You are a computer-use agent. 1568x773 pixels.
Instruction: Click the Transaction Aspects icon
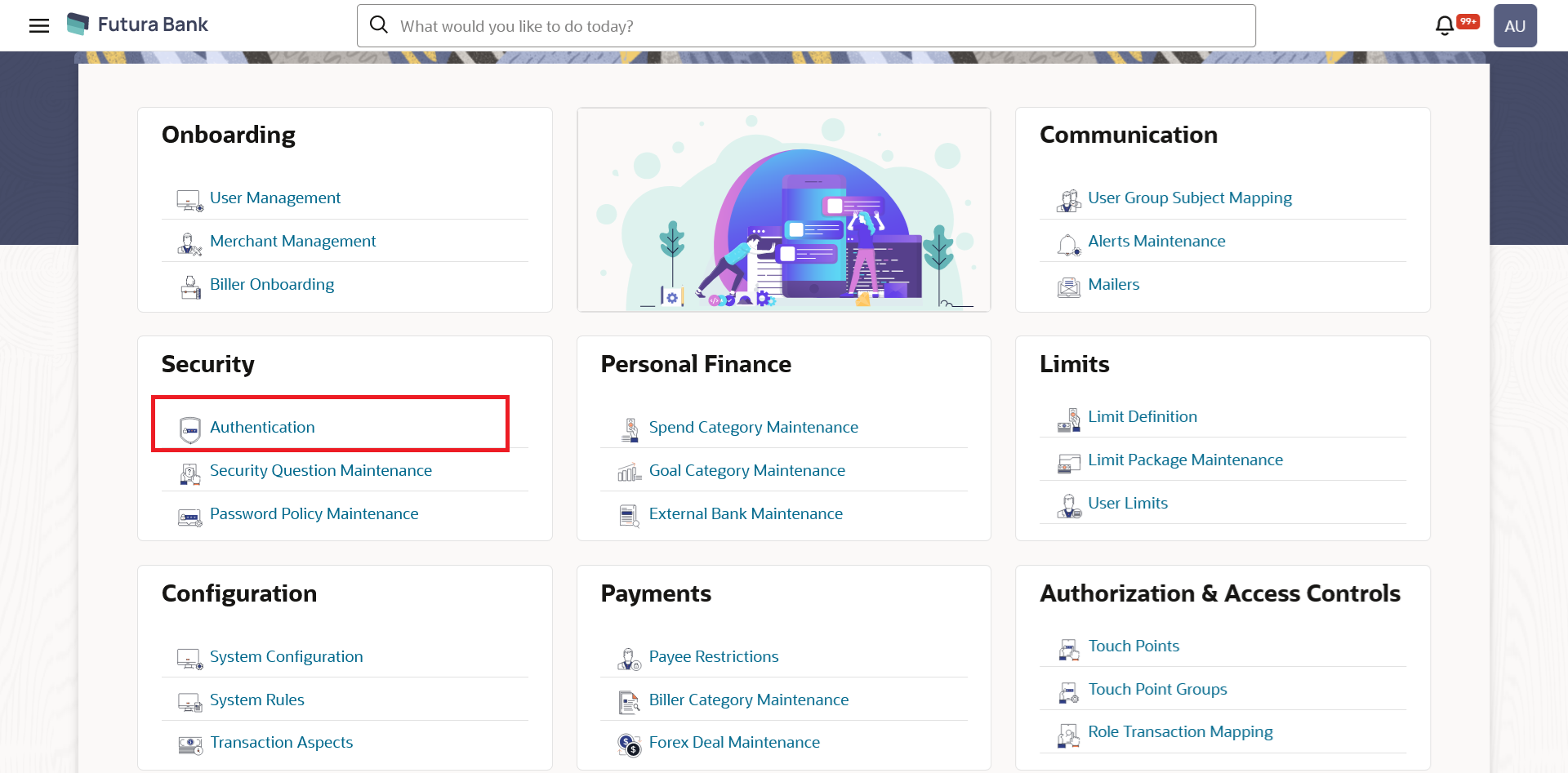pyautogui.click(x=190, y=744)
